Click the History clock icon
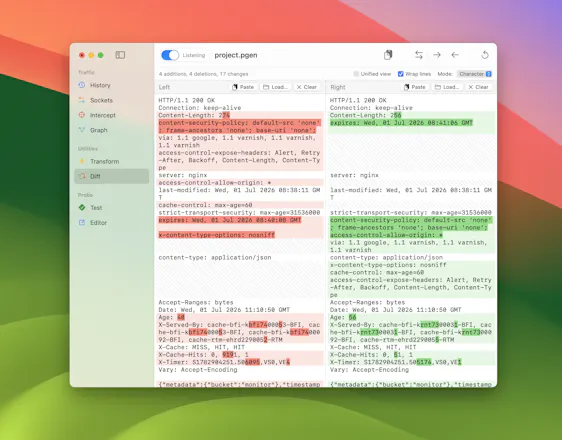562x440 pixels. pos(82,85)
